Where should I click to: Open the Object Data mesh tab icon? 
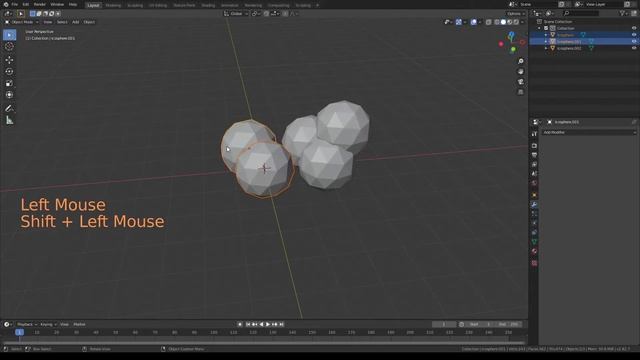point(534,242)
